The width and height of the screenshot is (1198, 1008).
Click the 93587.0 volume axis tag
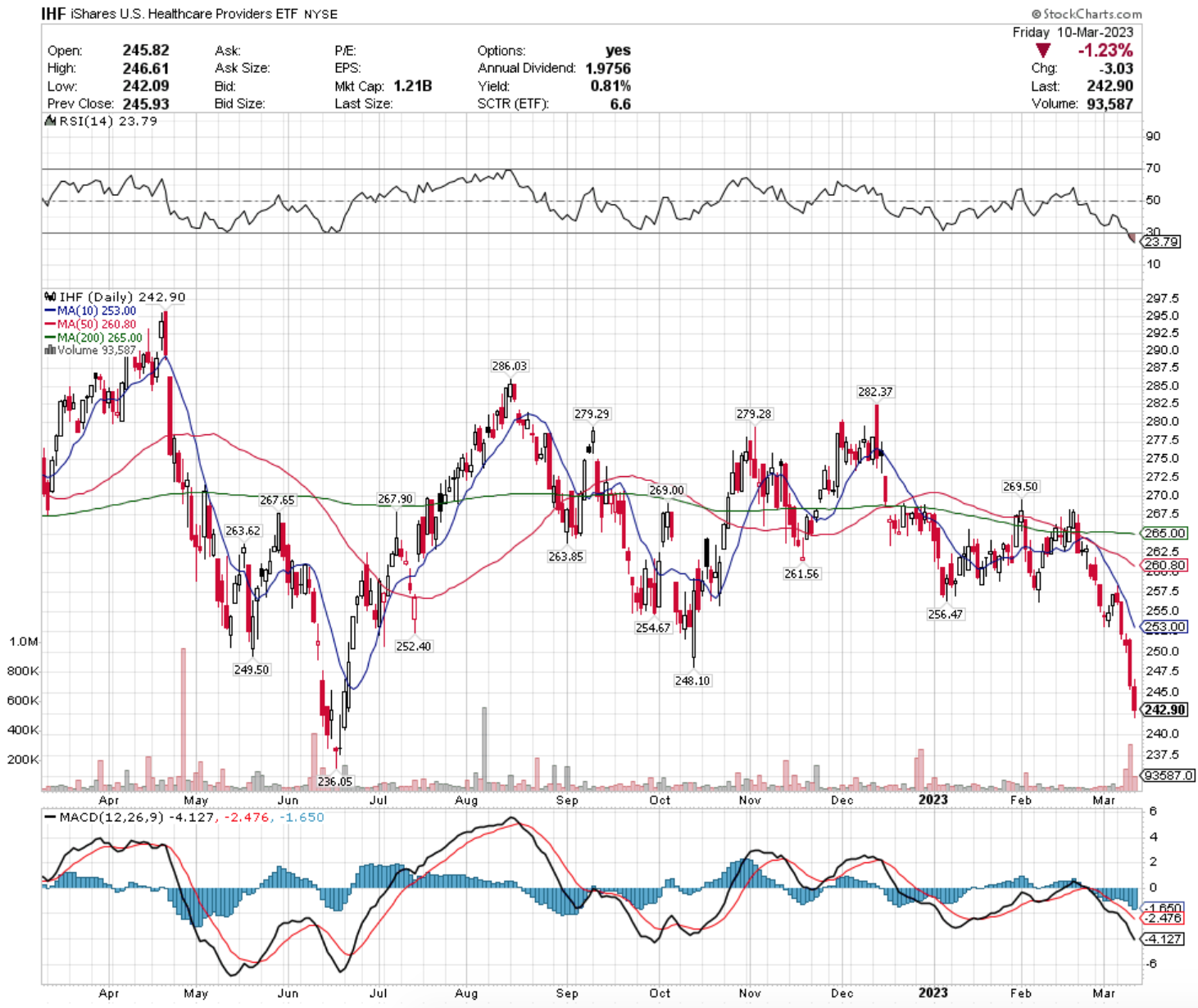coord(1169,775)
